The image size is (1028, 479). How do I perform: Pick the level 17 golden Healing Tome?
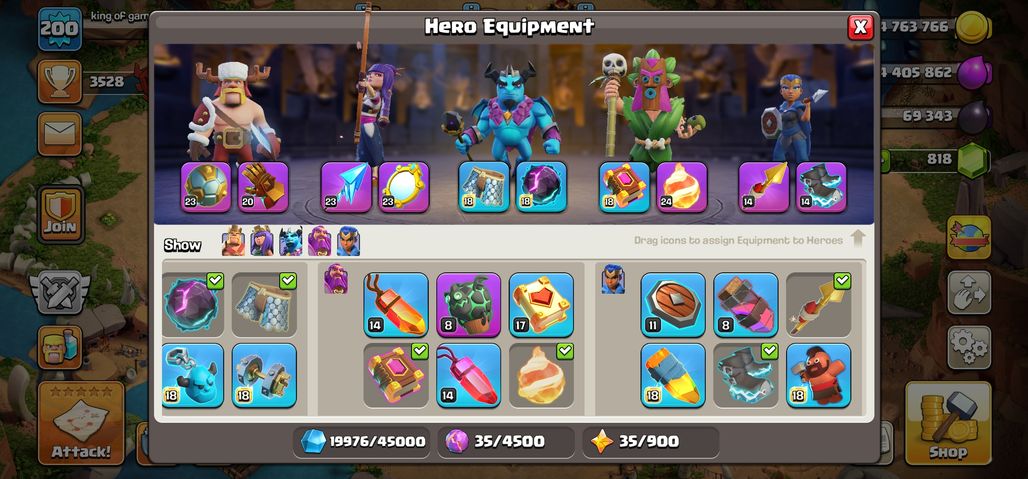[x=541, y=305]
